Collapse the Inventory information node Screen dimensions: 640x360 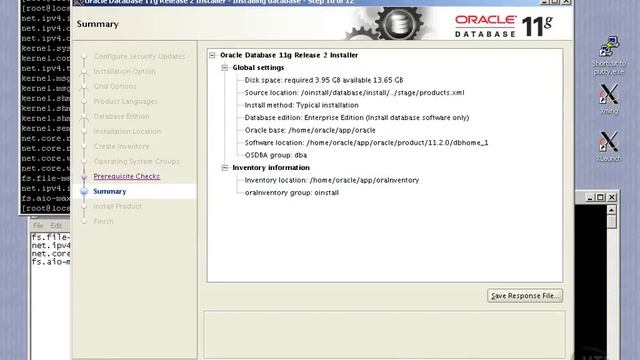pyautogui.click(x=224, y=168)
